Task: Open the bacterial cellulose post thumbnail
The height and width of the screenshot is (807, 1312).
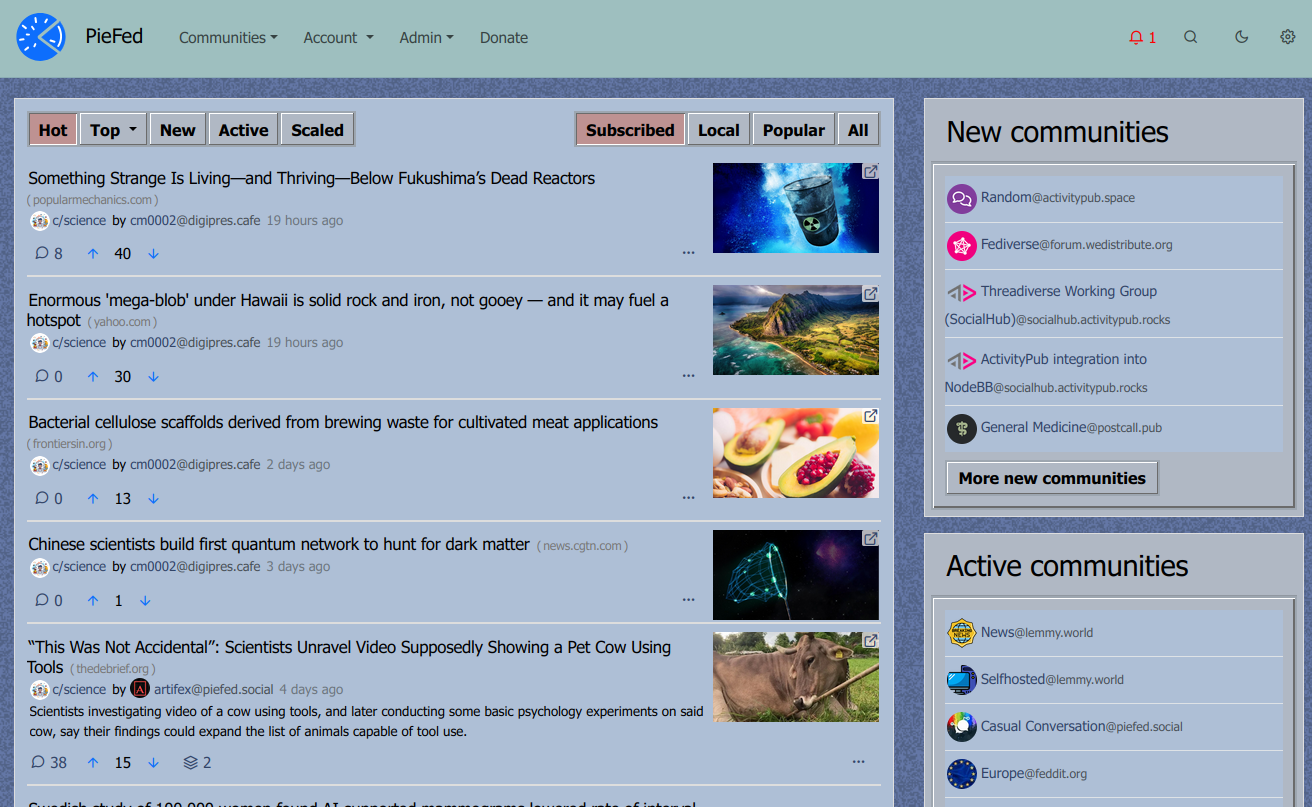Action: [x=795, y=453]
